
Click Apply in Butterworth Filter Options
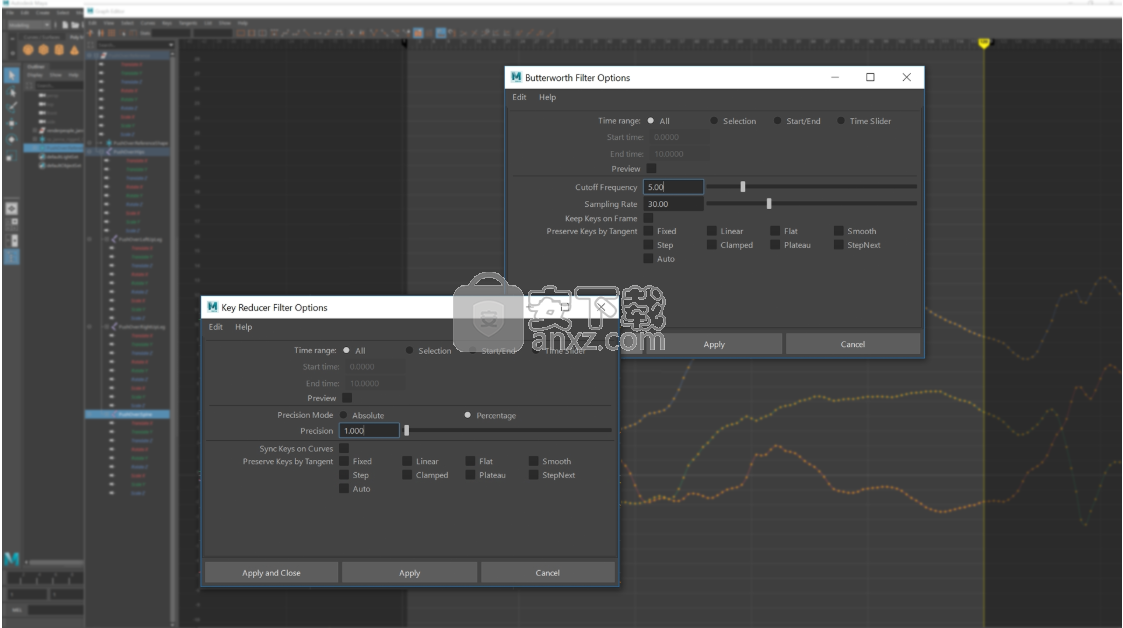(x=714, y=344)
